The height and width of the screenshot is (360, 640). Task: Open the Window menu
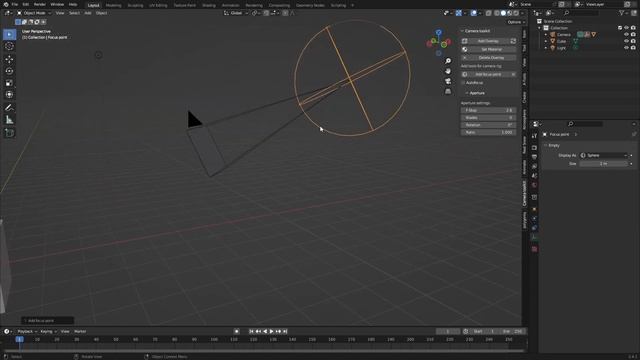57,4
